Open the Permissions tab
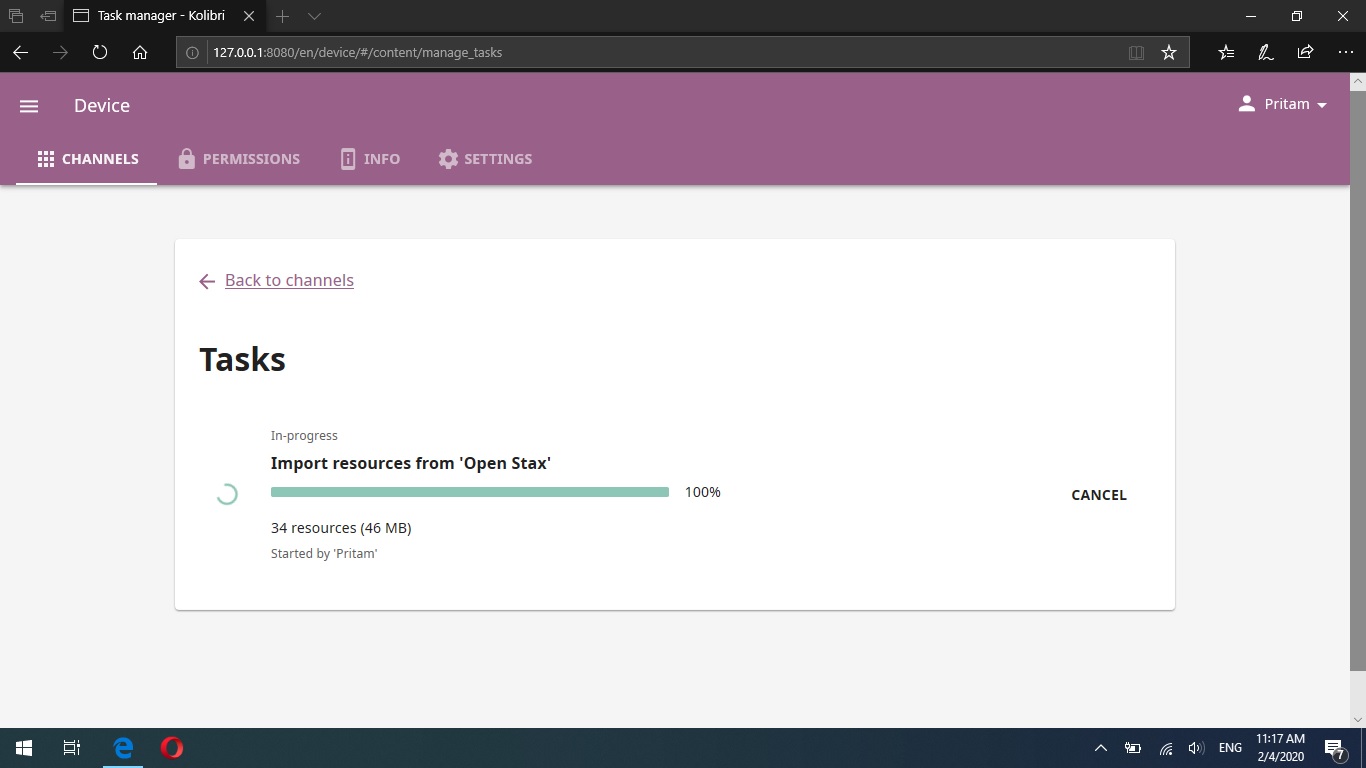 click(x=239, y=159)
